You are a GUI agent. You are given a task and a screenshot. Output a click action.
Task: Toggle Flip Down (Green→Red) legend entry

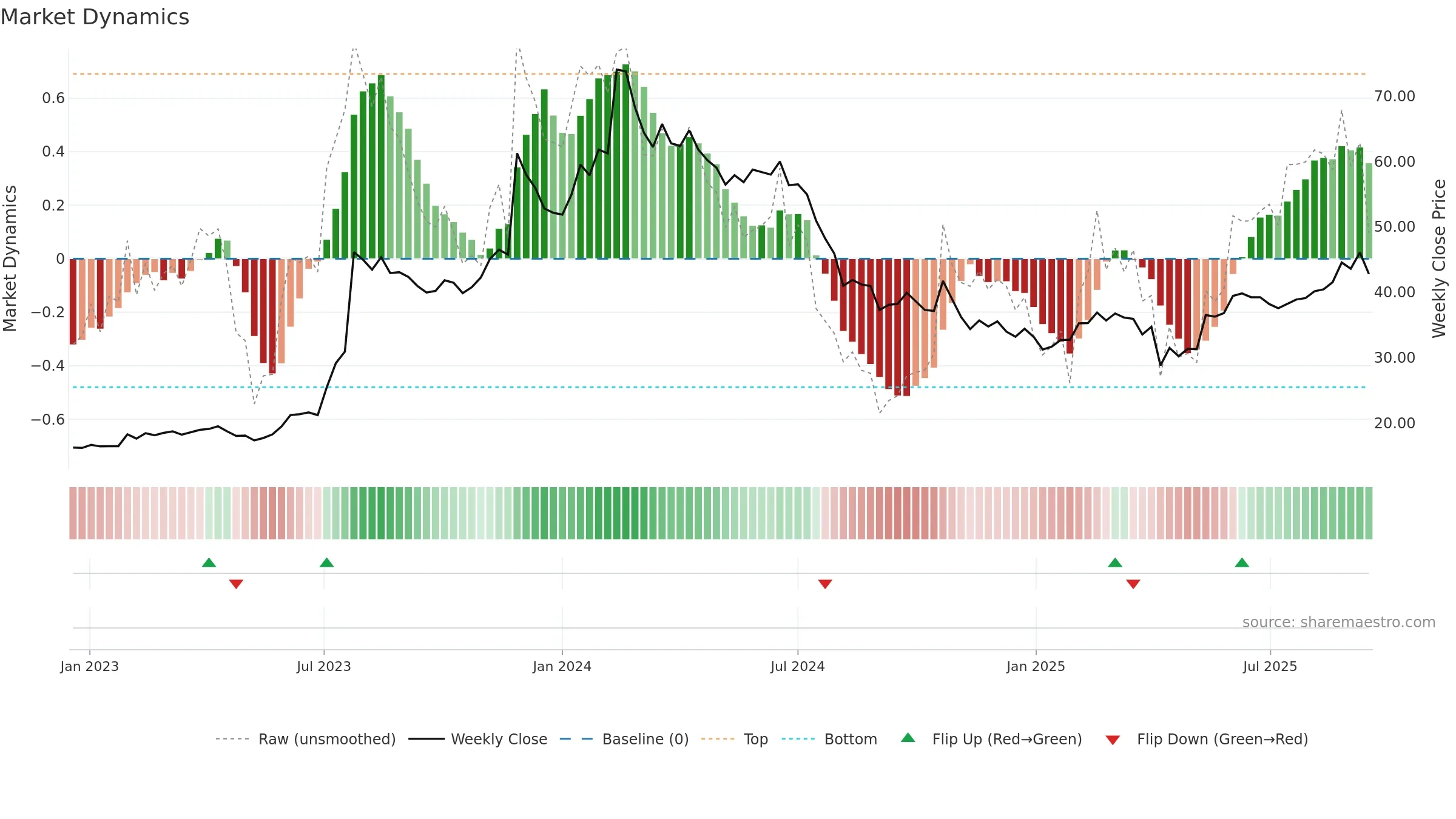tap(1206, 739)
